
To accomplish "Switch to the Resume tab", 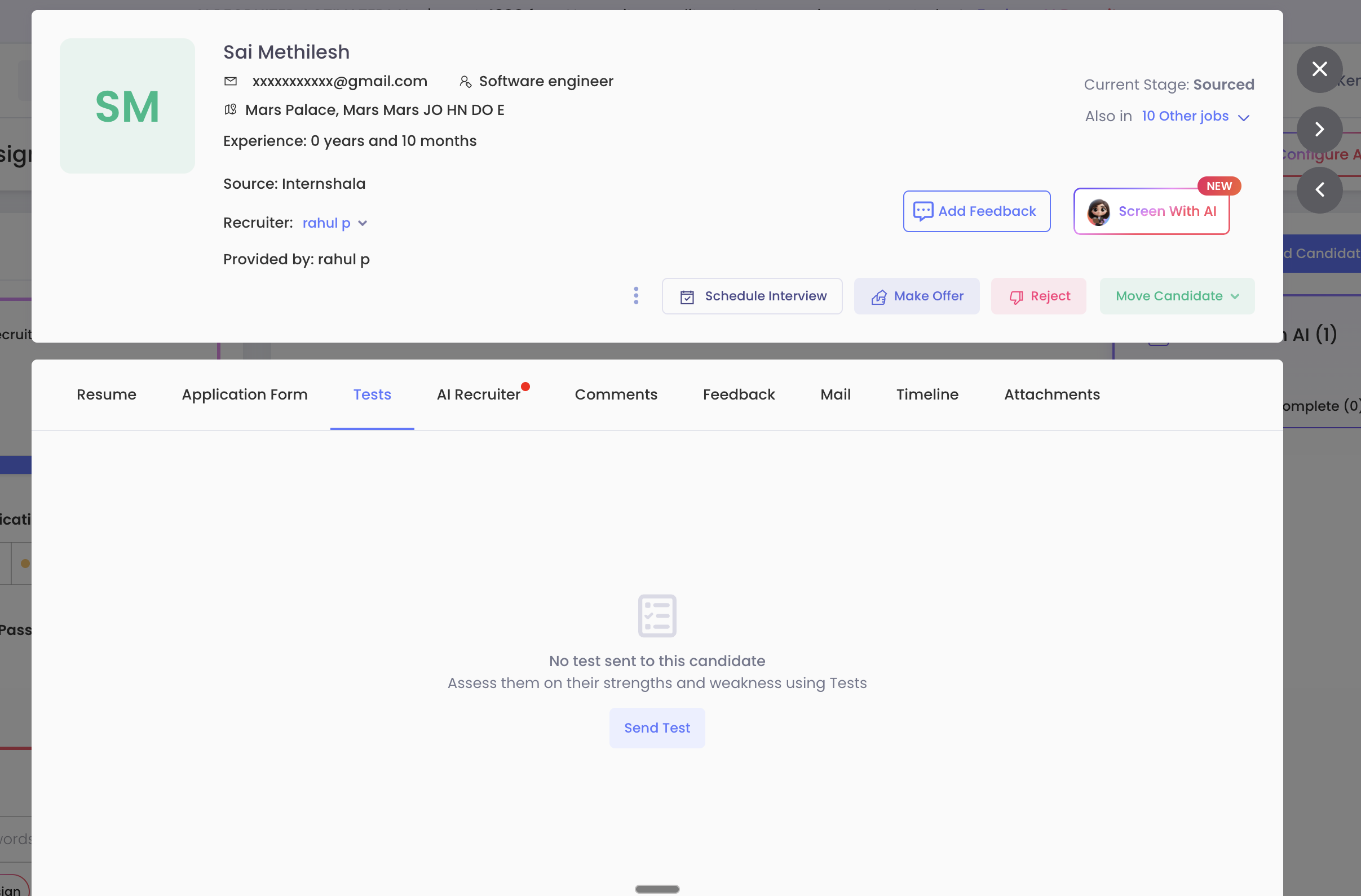I will (x=107, y=395).
